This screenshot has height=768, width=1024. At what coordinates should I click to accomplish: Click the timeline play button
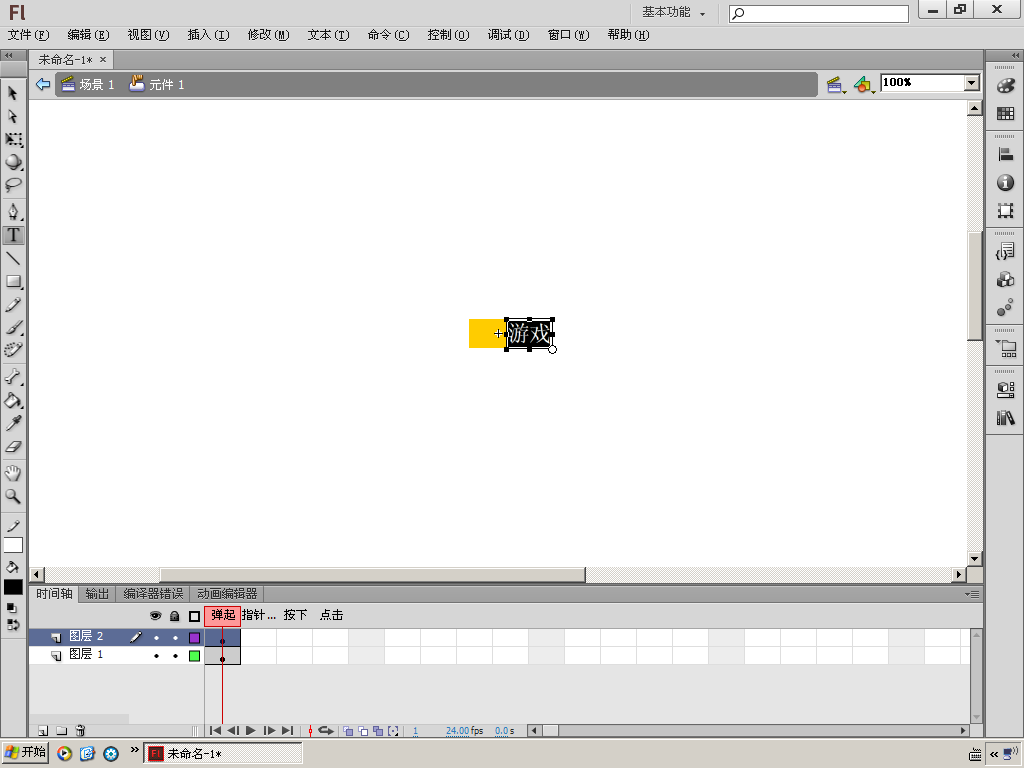[x=251, y=731]
